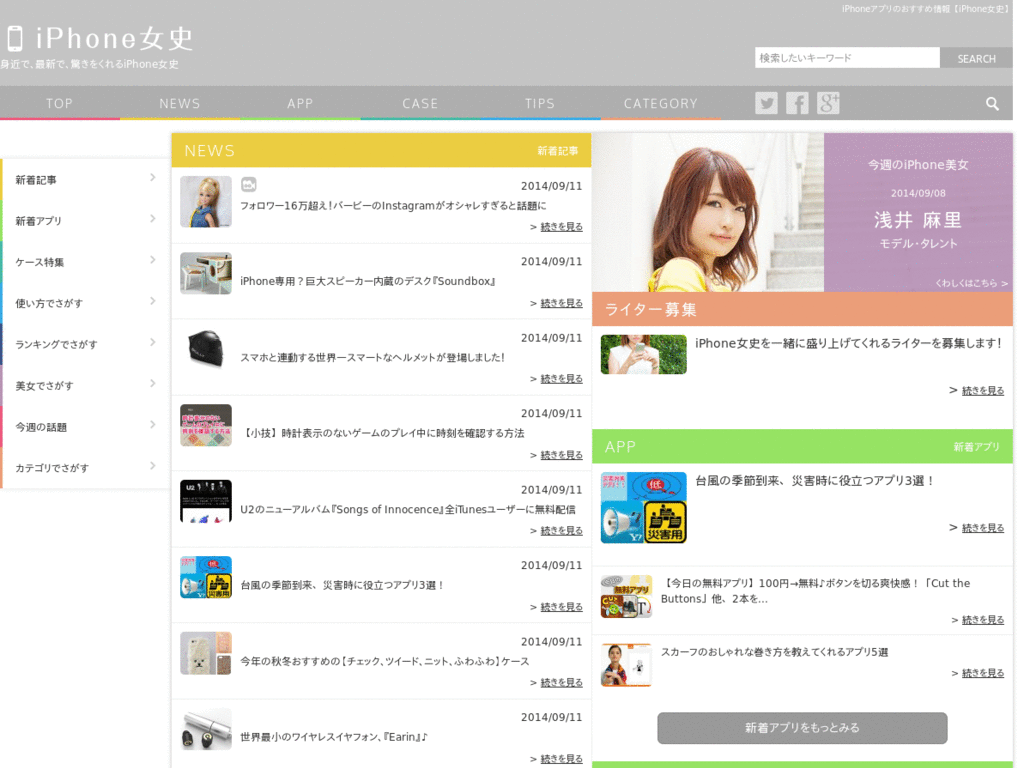Click 続きを見る for the Soundbox desk article
1024x768 pixels.
562,303
